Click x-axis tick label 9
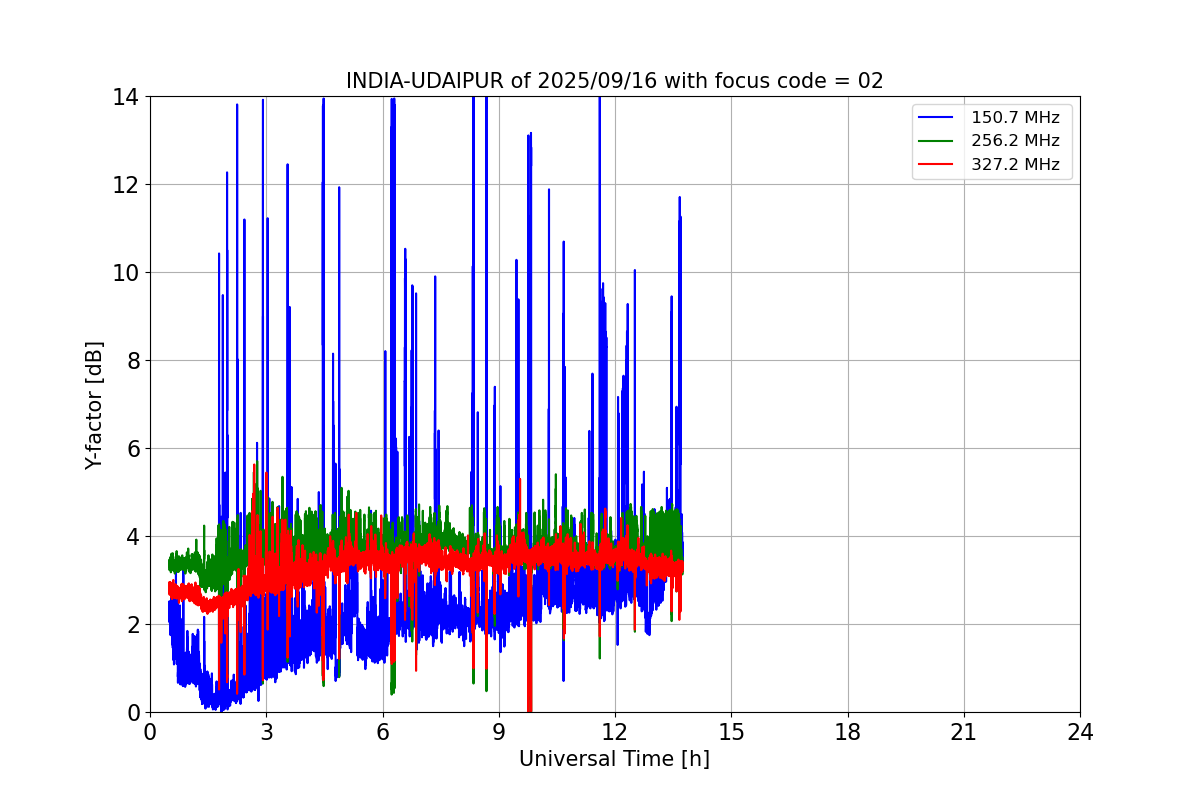Viewport: 1200px width, 800px height. (499, 732)
